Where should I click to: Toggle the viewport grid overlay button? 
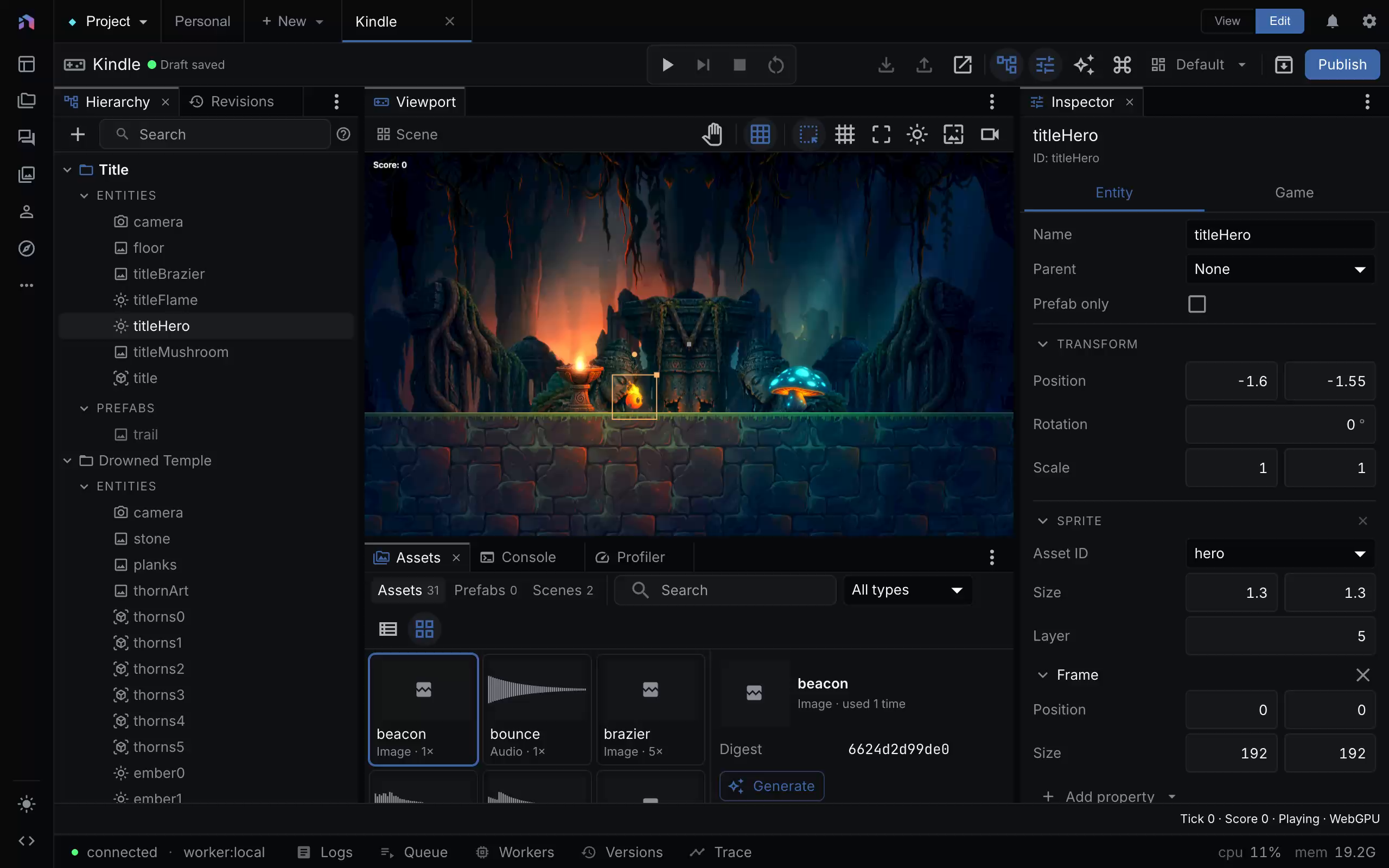click(760, 135)
